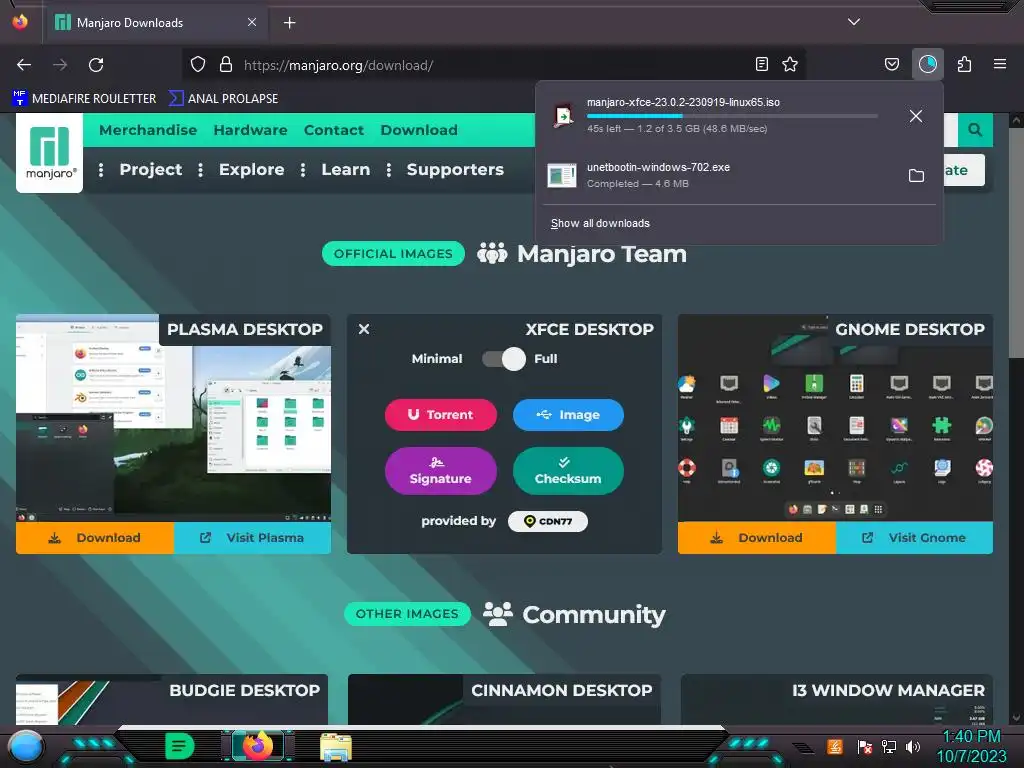Click the XFCE Torrent button

coord(441,415)
